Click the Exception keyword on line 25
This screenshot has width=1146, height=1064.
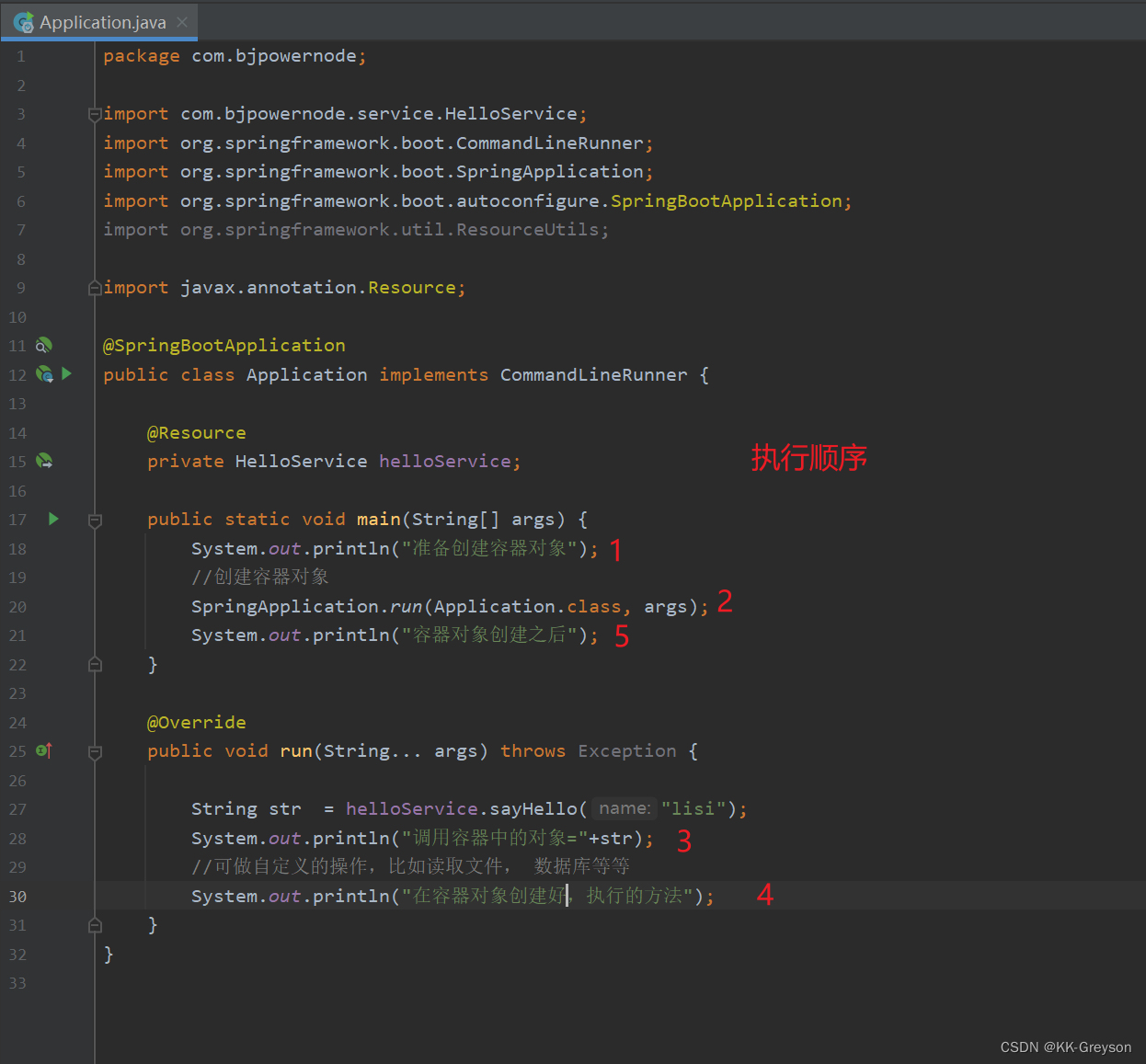(627, 751)
